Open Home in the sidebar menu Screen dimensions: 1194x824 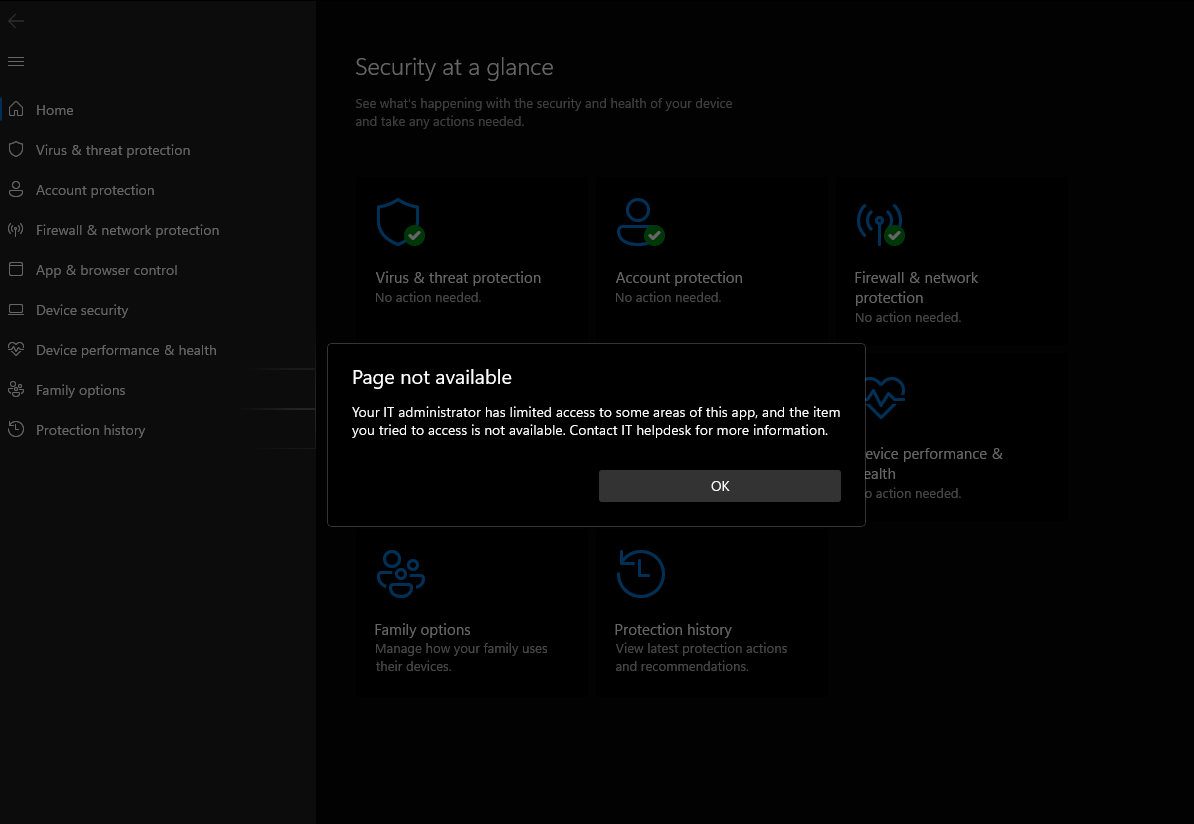(x=158, y=110)
